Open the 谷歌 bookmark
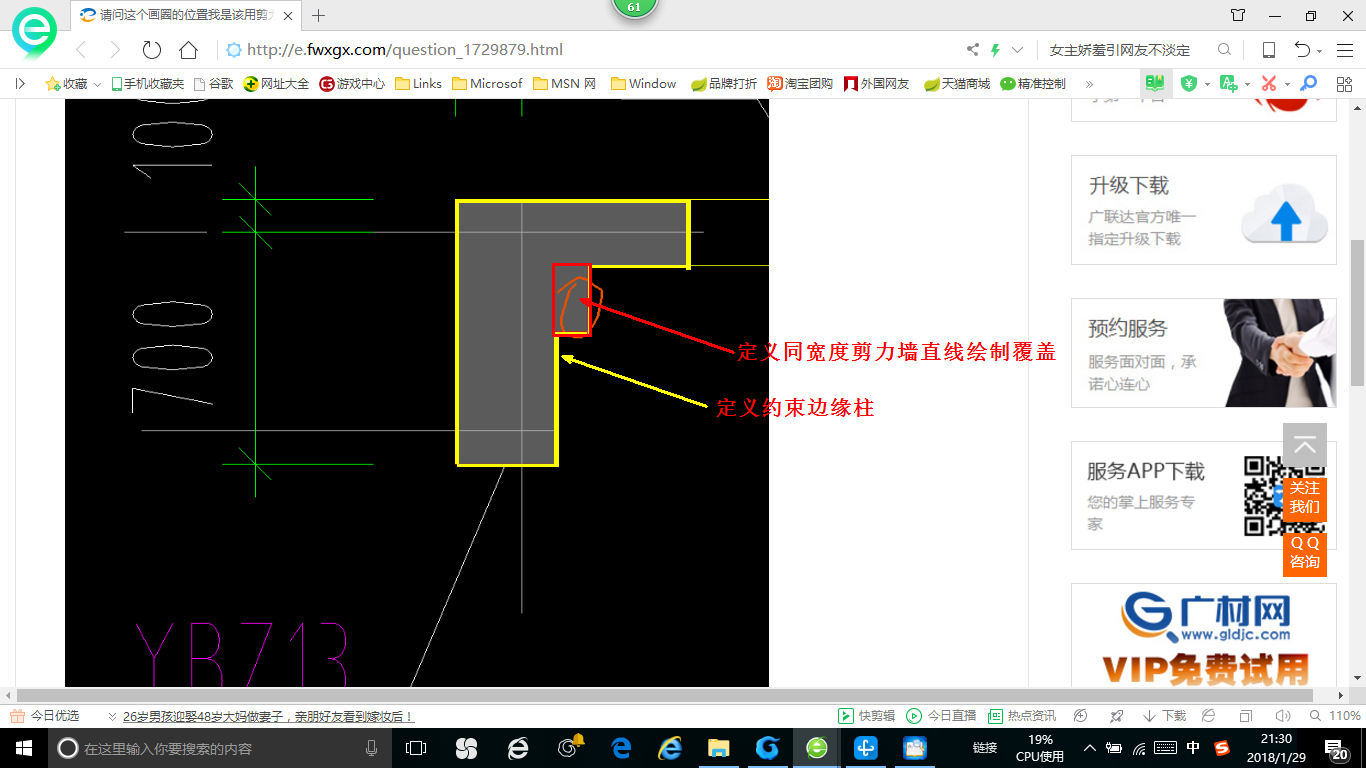 tap(213, 84)
